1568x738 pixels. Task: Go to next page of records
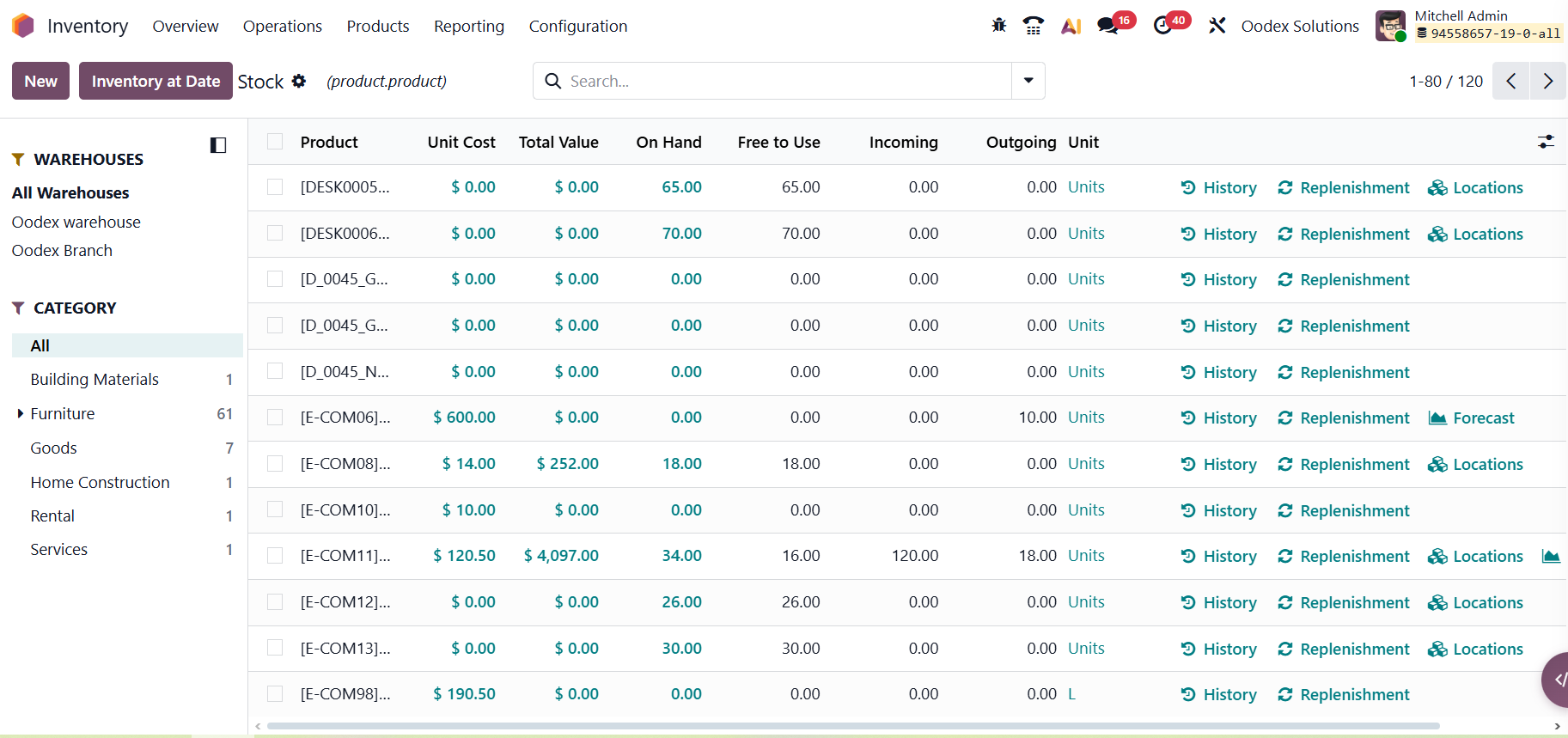pos(1547,81)
